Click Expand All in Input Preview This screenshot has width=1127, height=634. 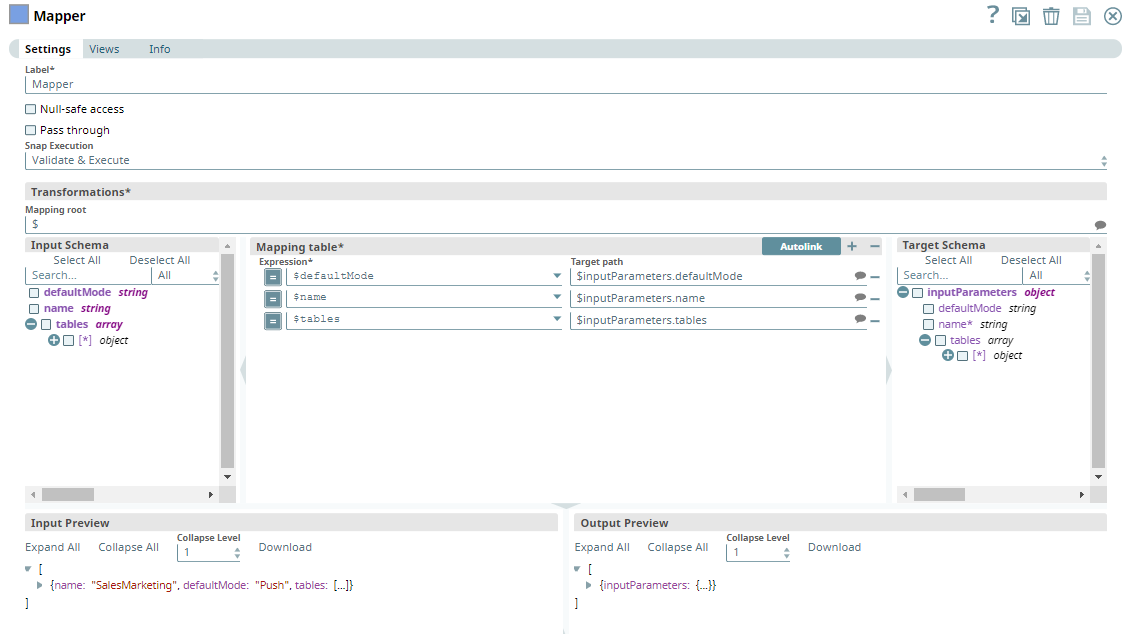tap(52, 547)
